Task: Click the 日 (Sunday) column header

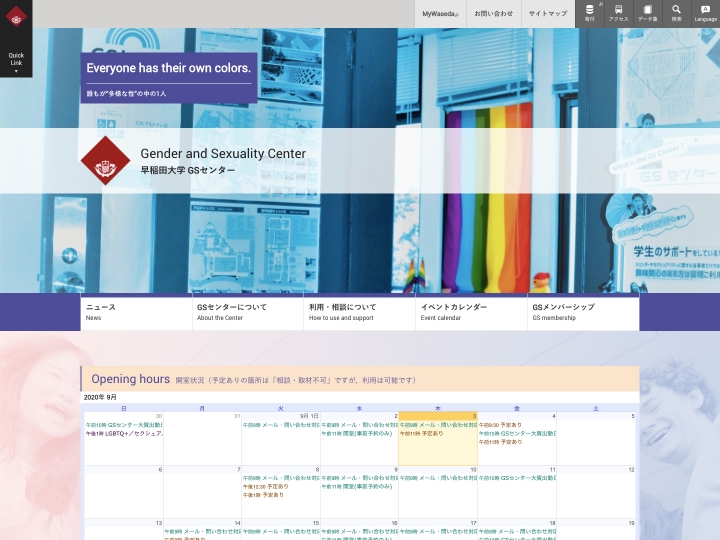Action: tap(124, 408)
